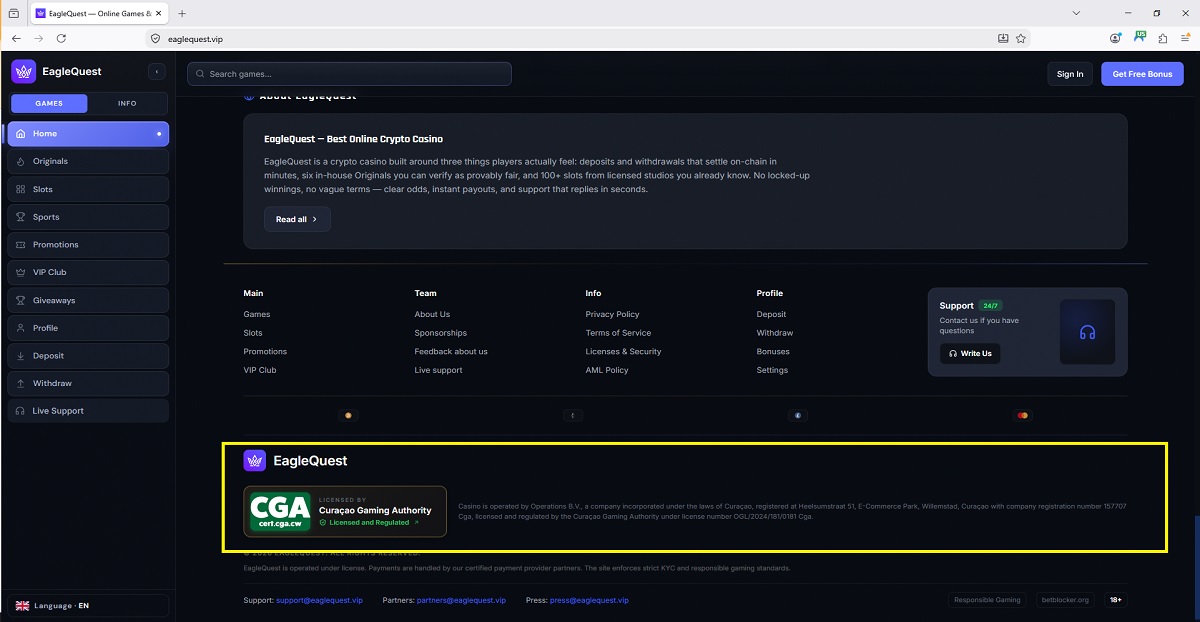Click Write Us in the Support card
This screenshot has height=622, width=1200.
pos(970,353)
